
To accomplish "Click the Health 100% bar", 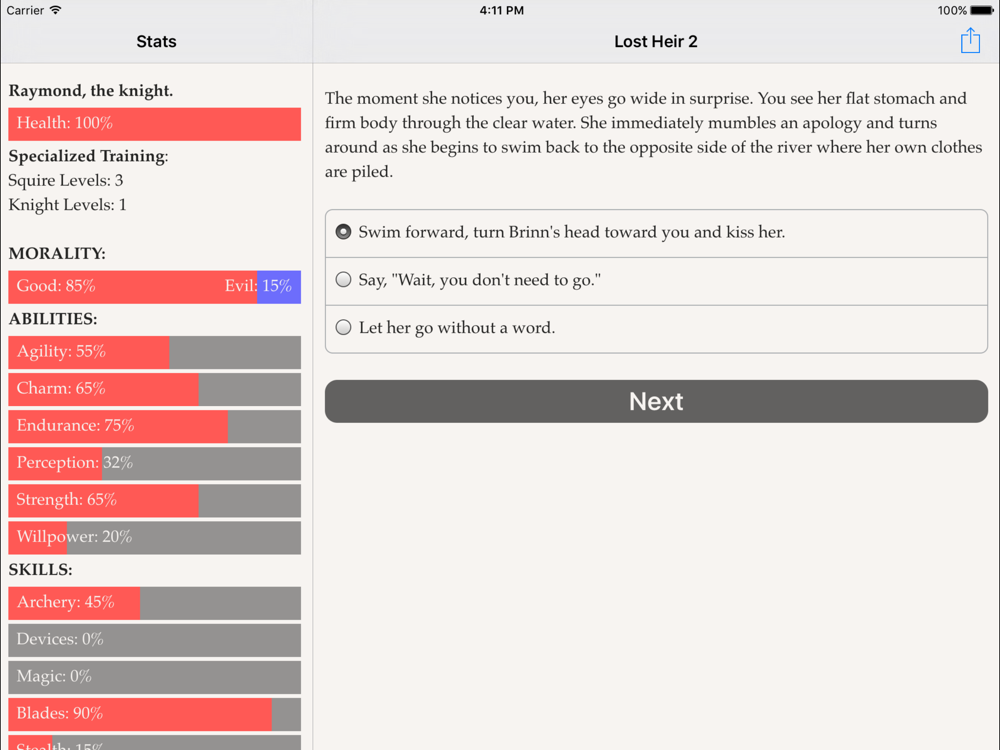I will click(x=154, y=124).
